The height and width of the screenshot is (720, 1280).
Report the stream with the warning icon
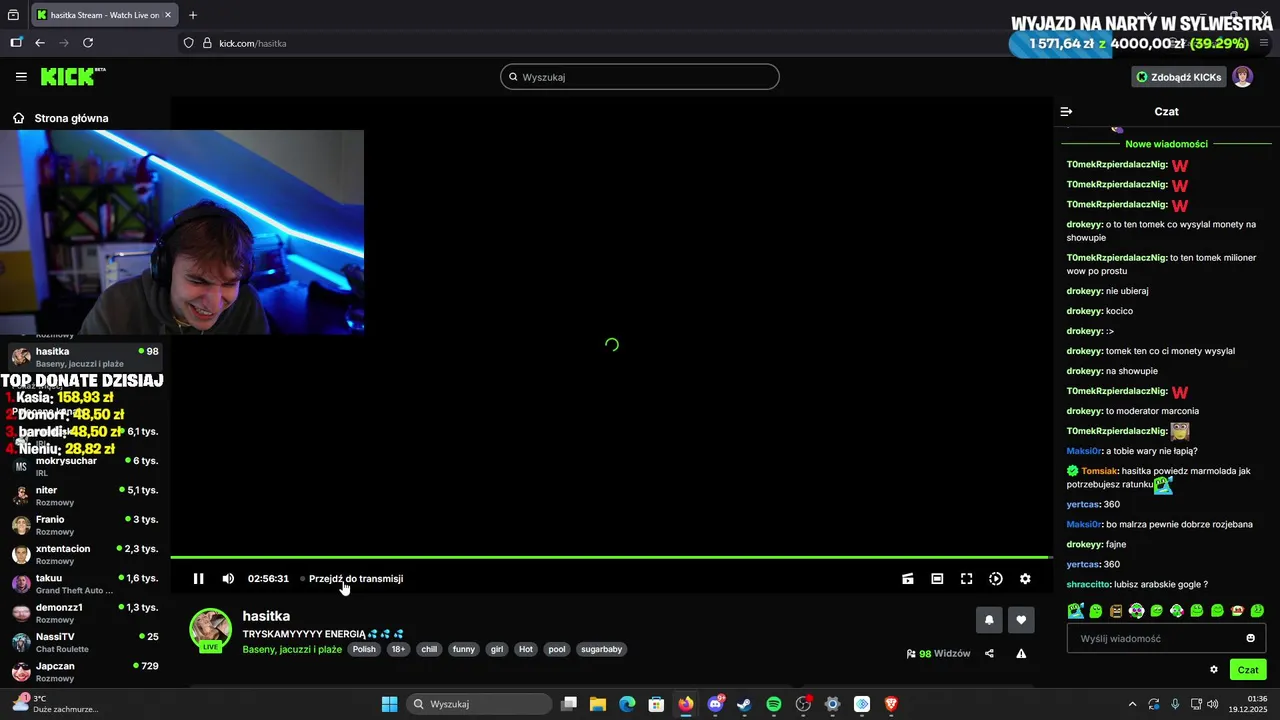click(x=1021, y=654)
